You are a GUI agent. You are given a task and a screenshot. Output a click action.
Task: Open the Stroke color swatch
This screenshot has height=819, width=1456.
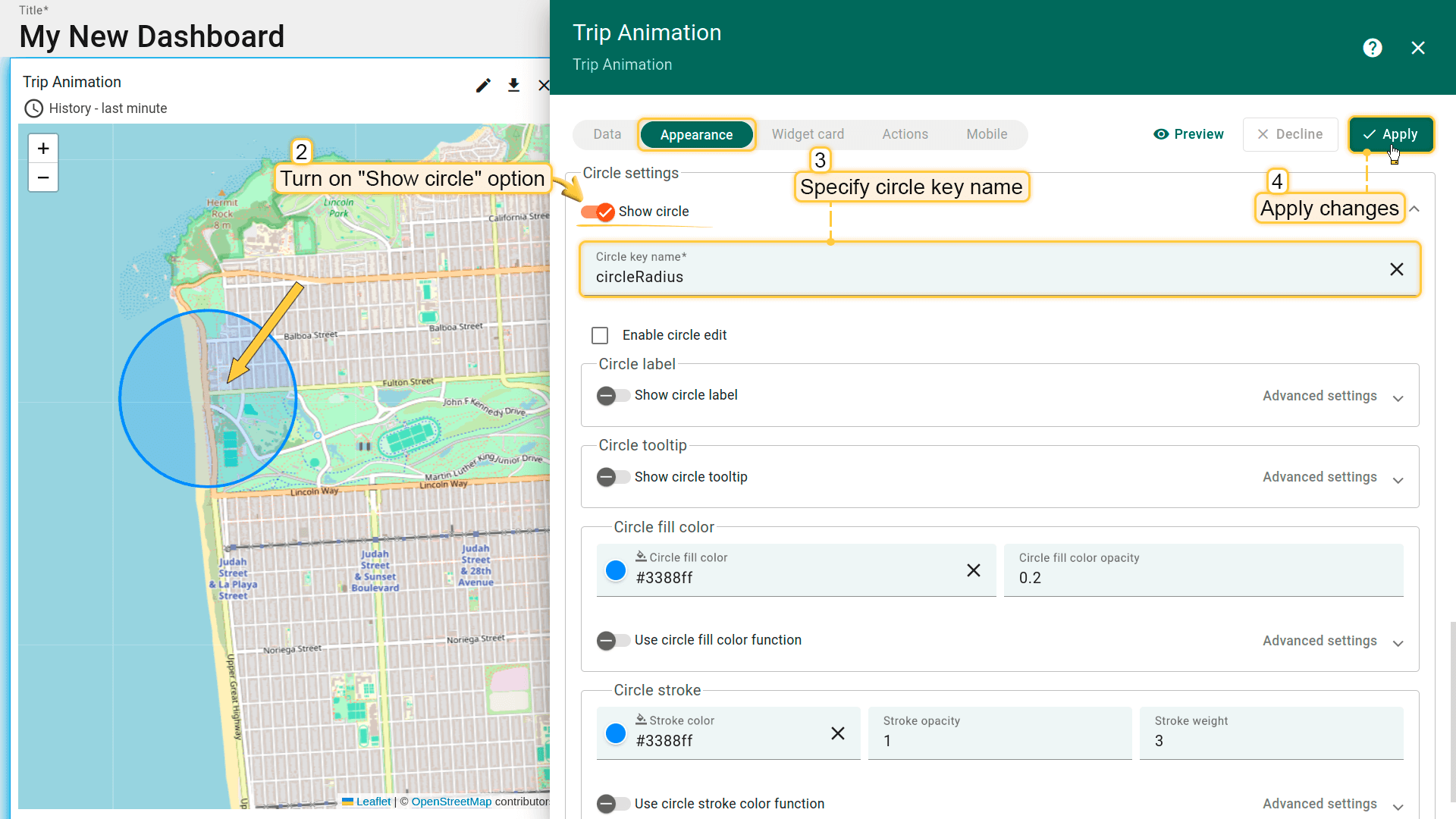coord(616,733)
